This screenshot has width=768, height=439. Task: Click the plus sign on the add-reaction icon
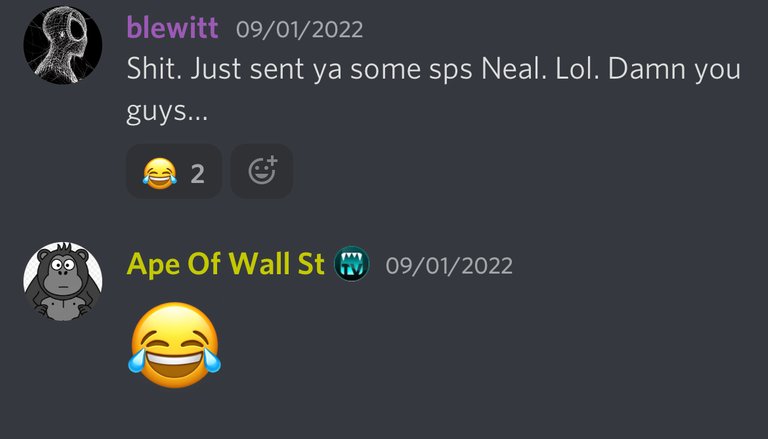click(272, 161)
